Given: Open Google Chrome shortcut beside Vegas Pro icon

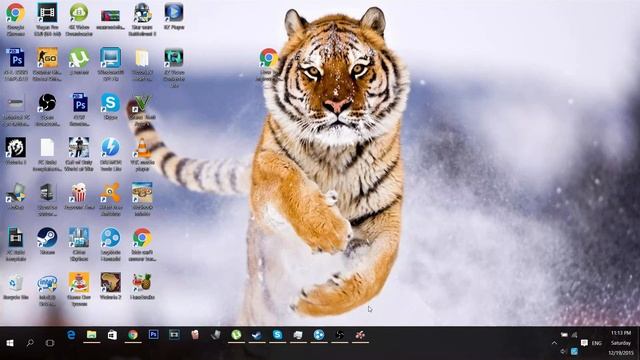Looking at the screenshot, I should coord(16,19).
